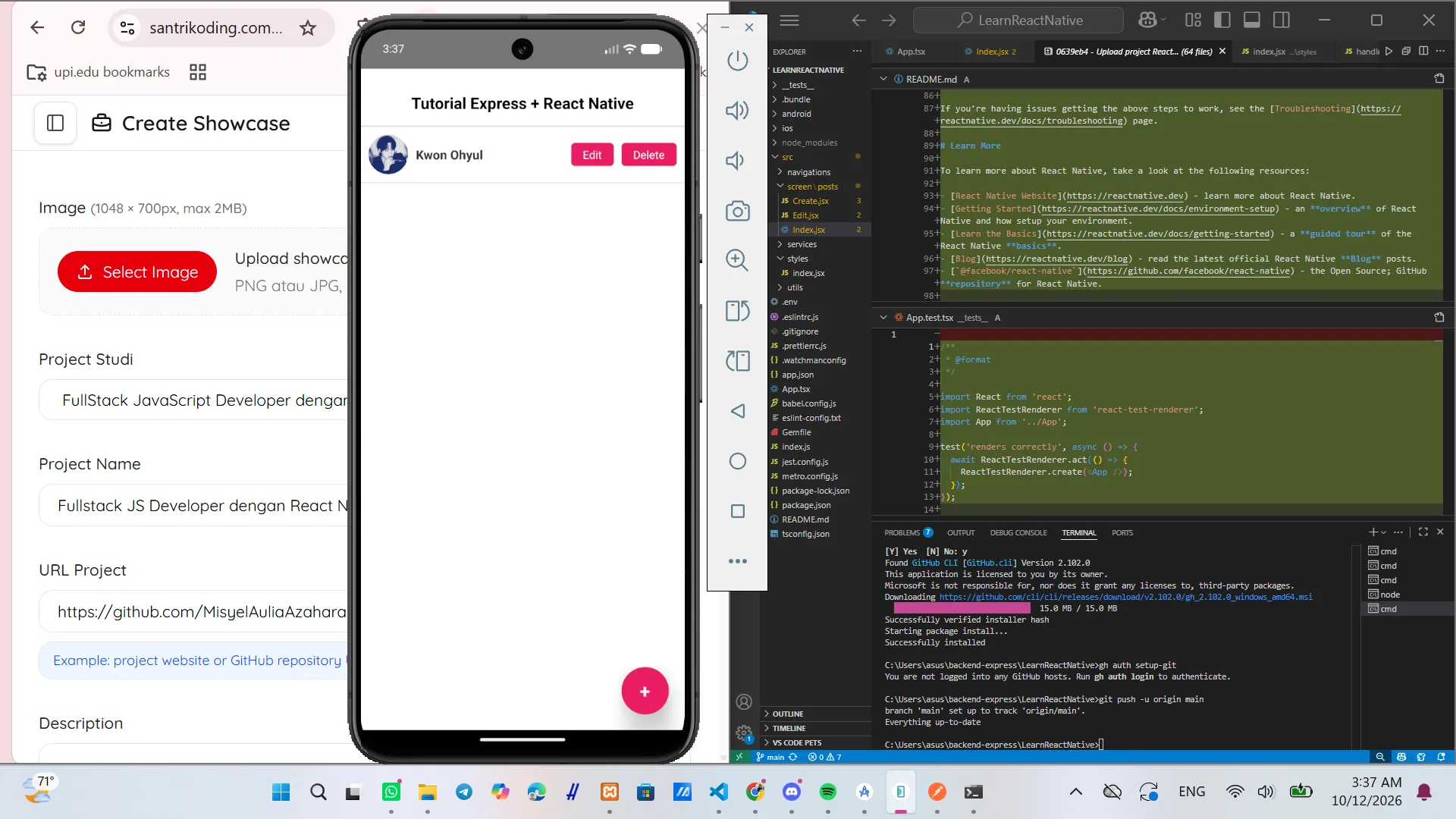Click the emulator power button icon
This screenshot has height=819, width=1456.
[737, 61]
